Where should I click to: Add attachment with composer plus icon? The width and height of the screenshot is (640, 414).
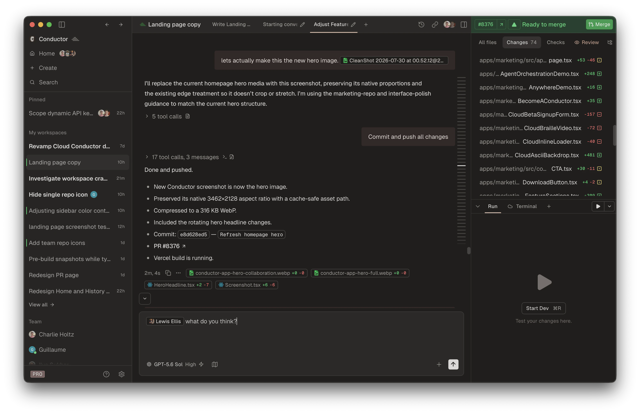(x=439, y=364)
